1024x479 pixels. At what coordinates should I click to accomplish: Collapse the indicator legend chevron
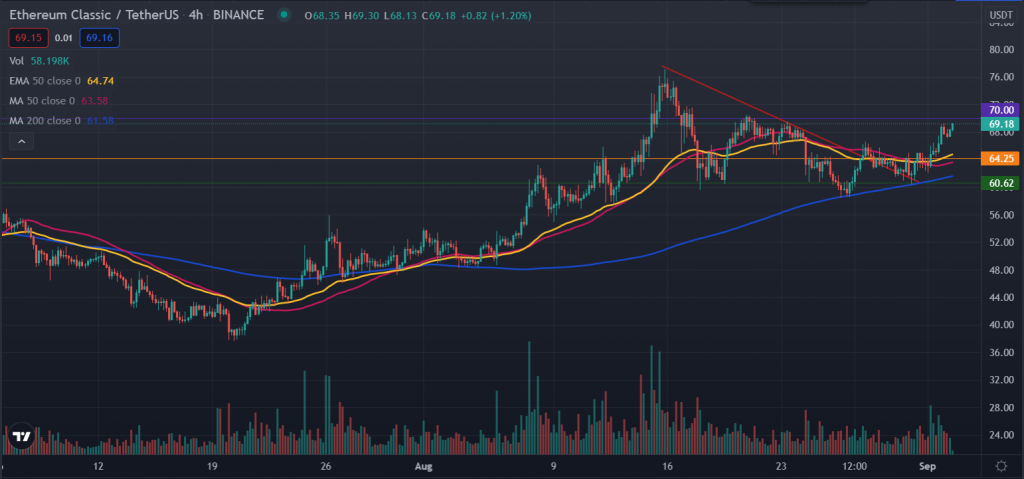point(22,141)
